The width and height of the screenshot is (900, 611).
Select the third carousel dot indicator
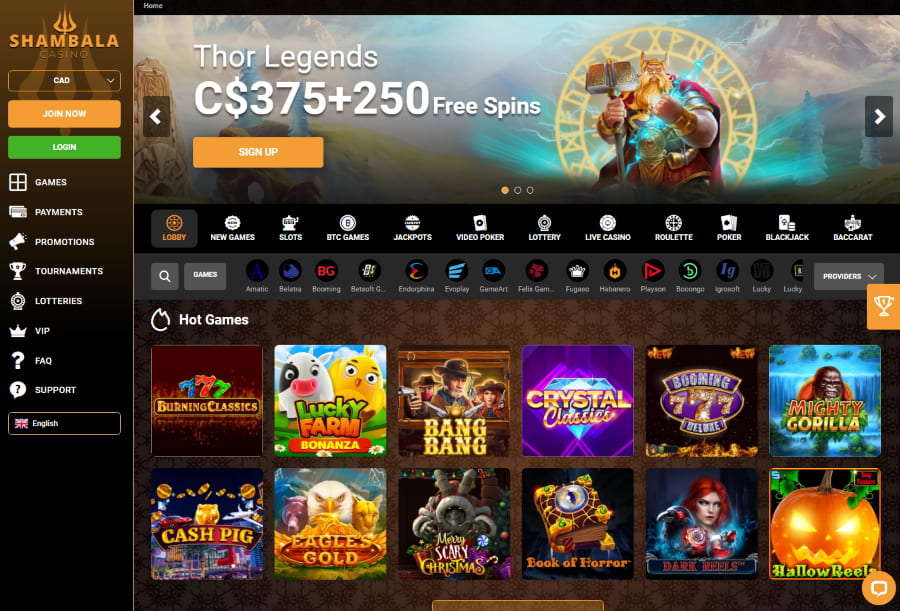point(530,190)
